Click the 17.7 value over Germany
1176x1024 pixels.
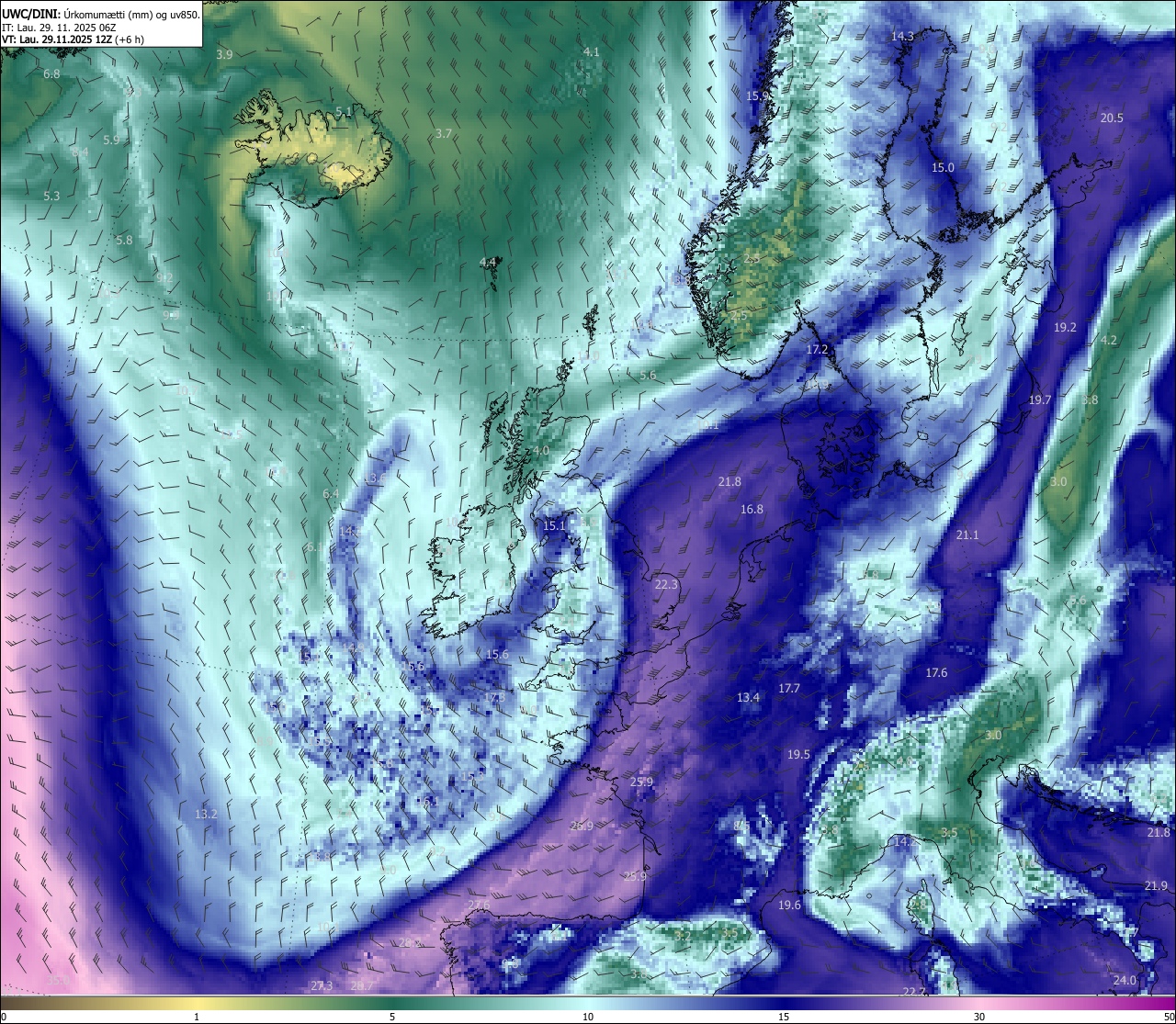tap(789, 688)
